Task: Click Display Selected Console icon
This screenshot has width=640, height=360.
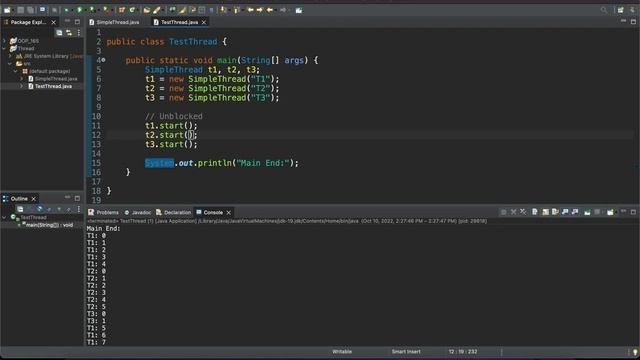Action: tap(597, 212)
